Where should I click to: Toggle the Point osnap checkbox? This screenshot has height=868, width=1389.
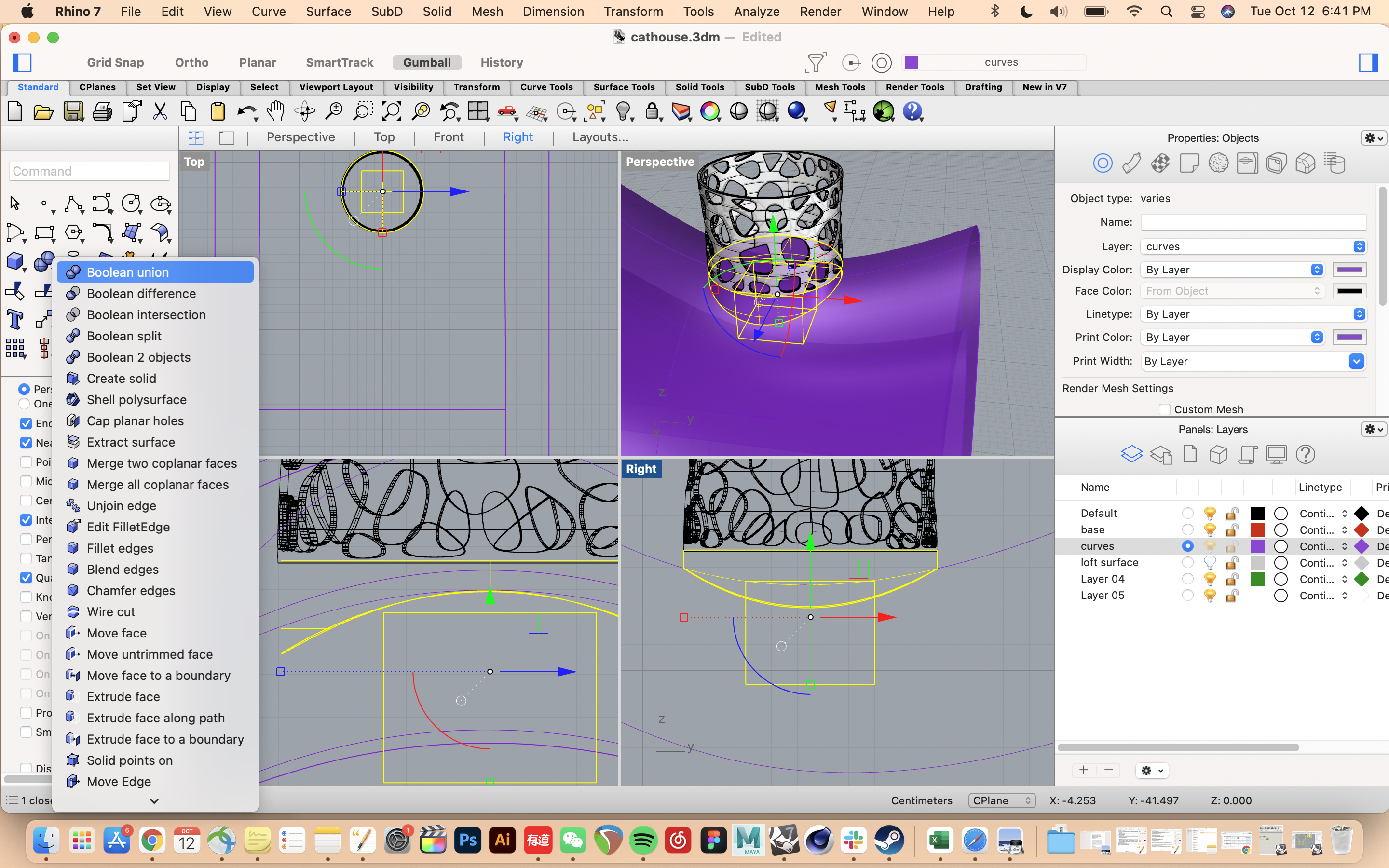[26, 462]
